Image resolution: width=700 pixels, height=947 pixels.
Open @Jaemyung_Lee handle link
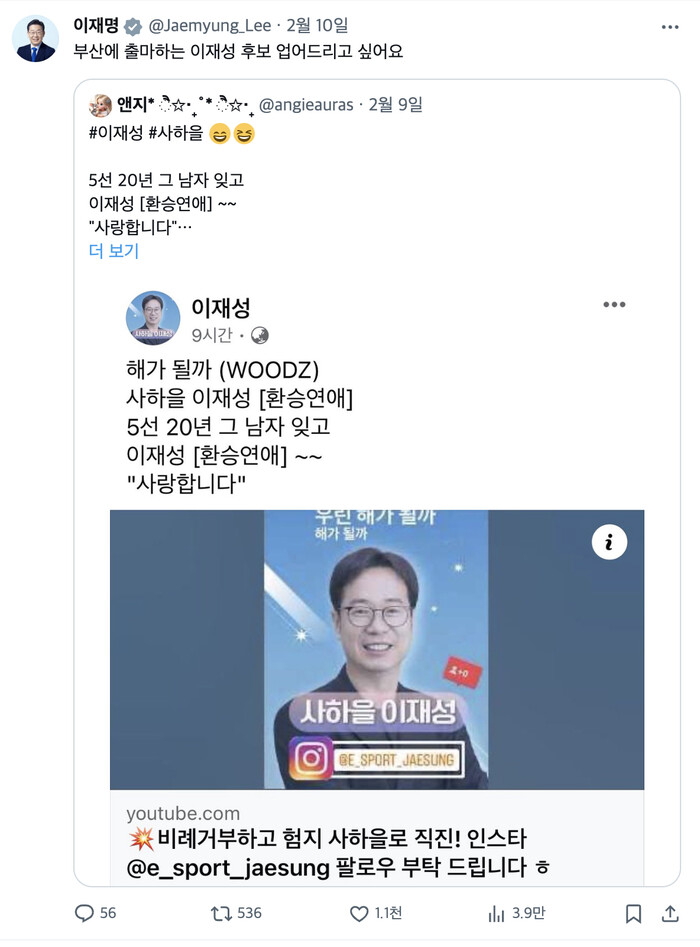pyautogui.click(x=210, y=25)
